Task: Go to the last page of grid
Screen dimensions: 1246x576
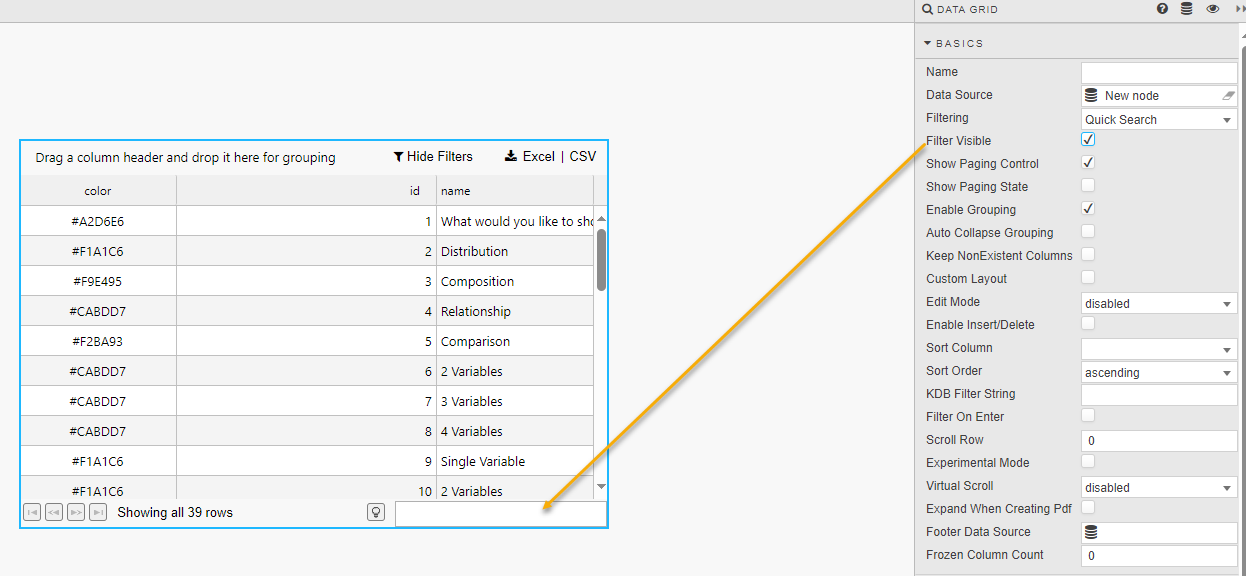Action: coord(98,513)
